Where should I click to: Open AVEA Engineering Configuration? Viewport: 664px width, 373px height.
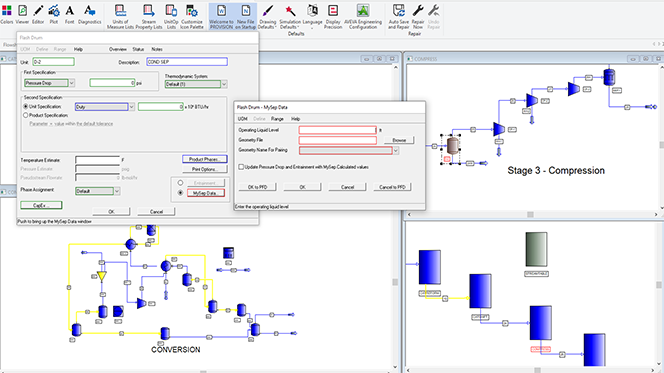point(363,17)
